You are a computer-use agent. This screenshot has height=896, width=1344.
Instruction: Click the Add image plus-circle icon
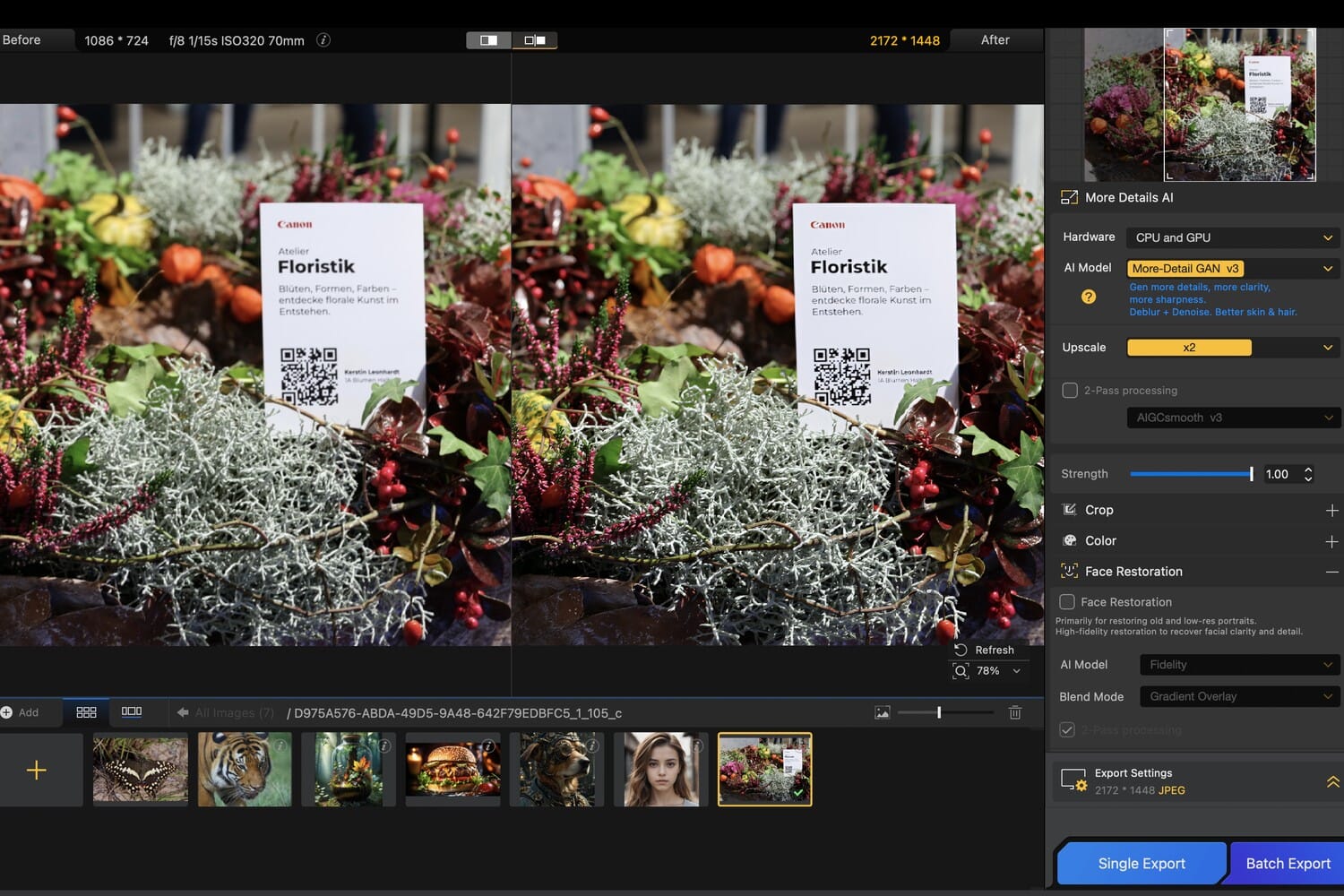pyautogui.click(x=6, y=712)
